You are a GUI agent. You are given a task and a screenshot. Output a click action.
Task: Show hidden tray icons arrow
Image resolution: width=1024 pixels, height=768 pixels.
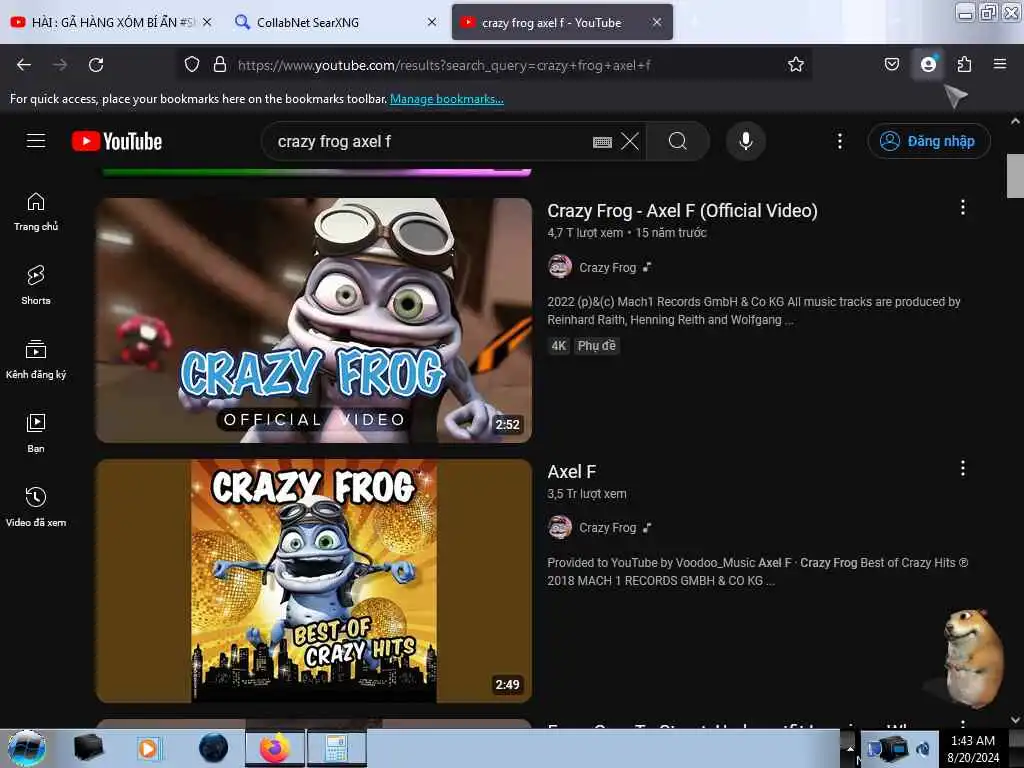(x=850, y=749)
